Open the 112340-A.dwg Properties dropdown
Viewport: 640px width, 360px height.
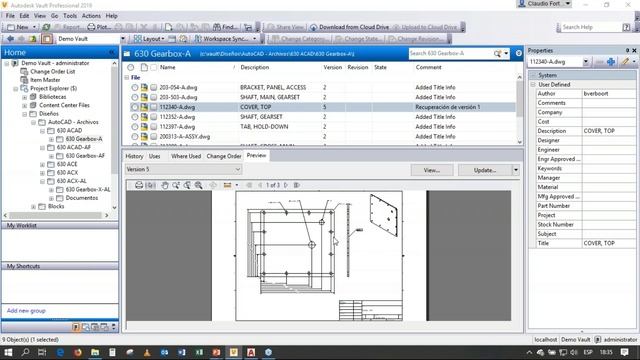coord(585,62)
